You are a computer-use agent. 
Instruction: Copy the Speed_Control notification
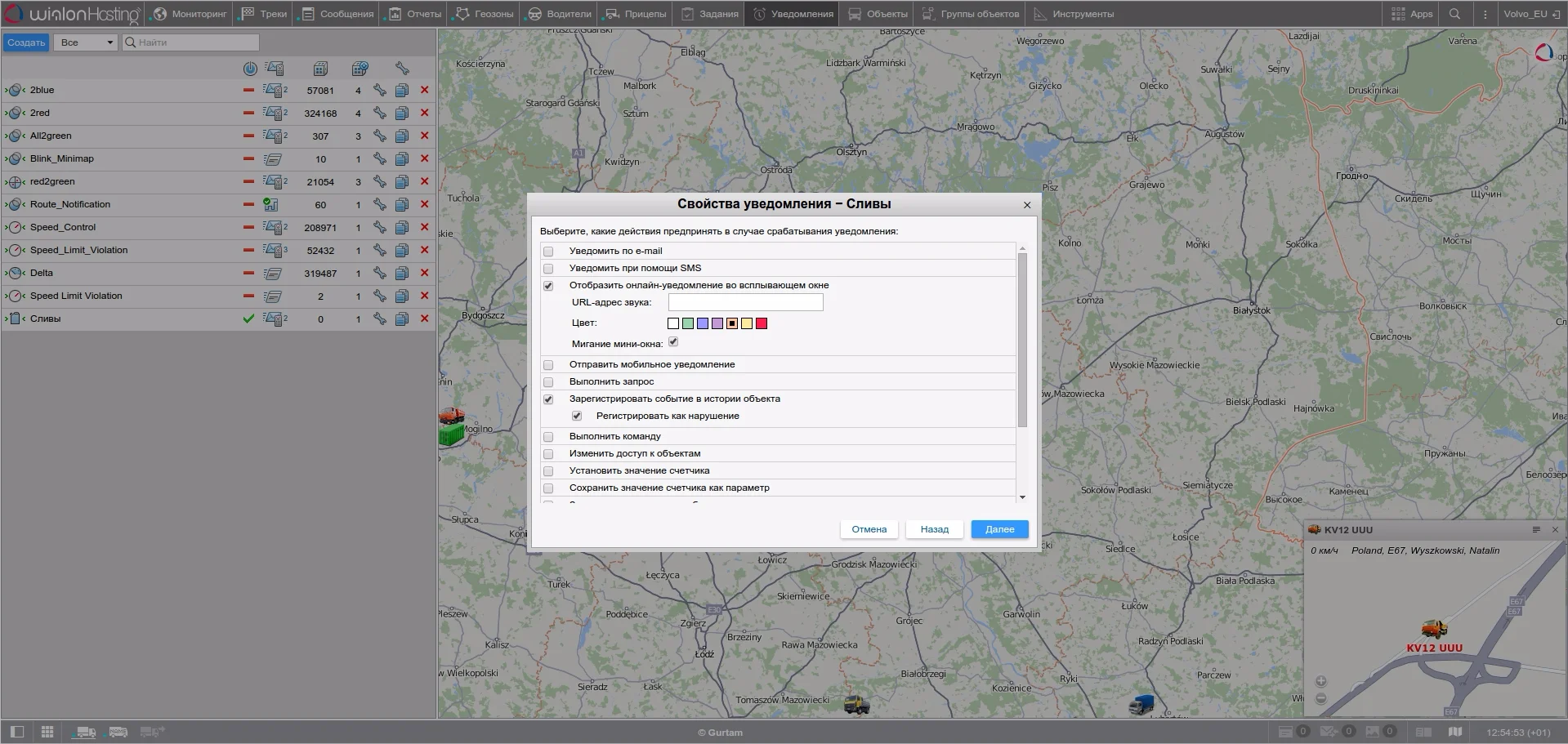402,228
